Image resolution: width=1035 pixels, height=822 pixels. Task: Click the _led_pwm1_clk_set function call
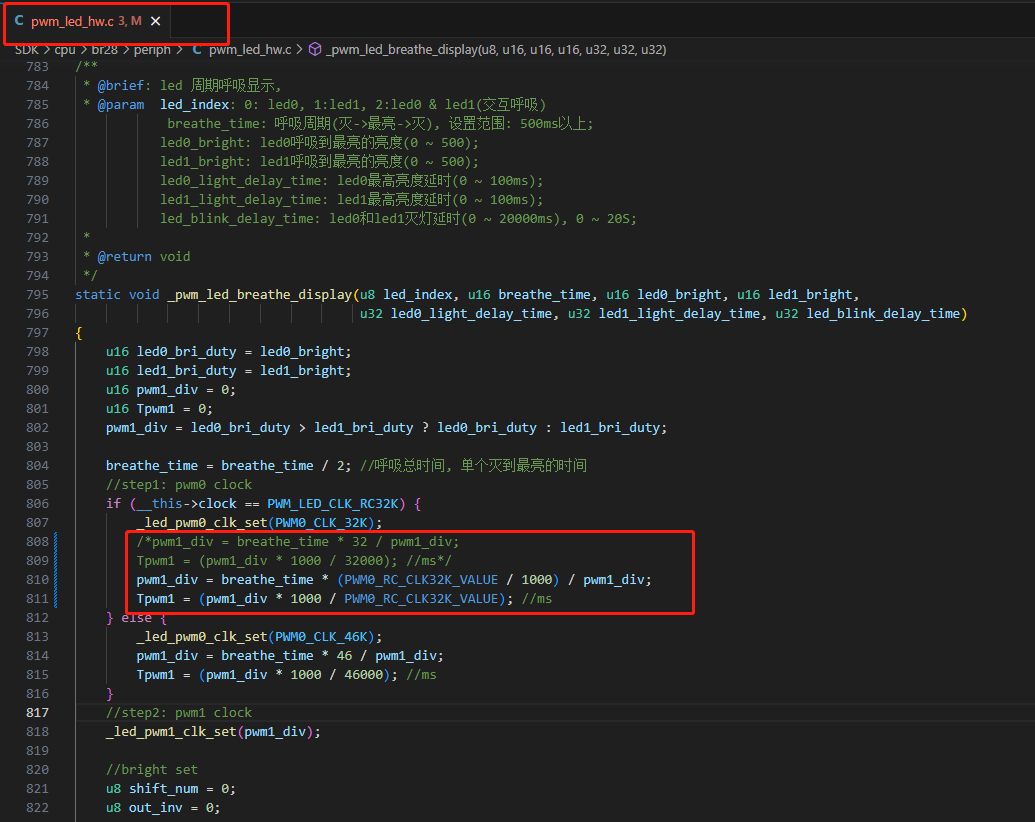coord(172,732)
